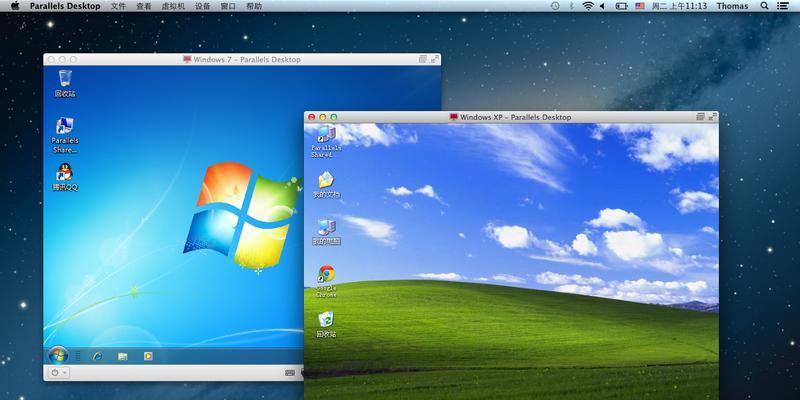The height and width of the screenshot is (400, 800).
Task: Click Coherence view icon in Windows XP title bar
Action: click(701, 117)
